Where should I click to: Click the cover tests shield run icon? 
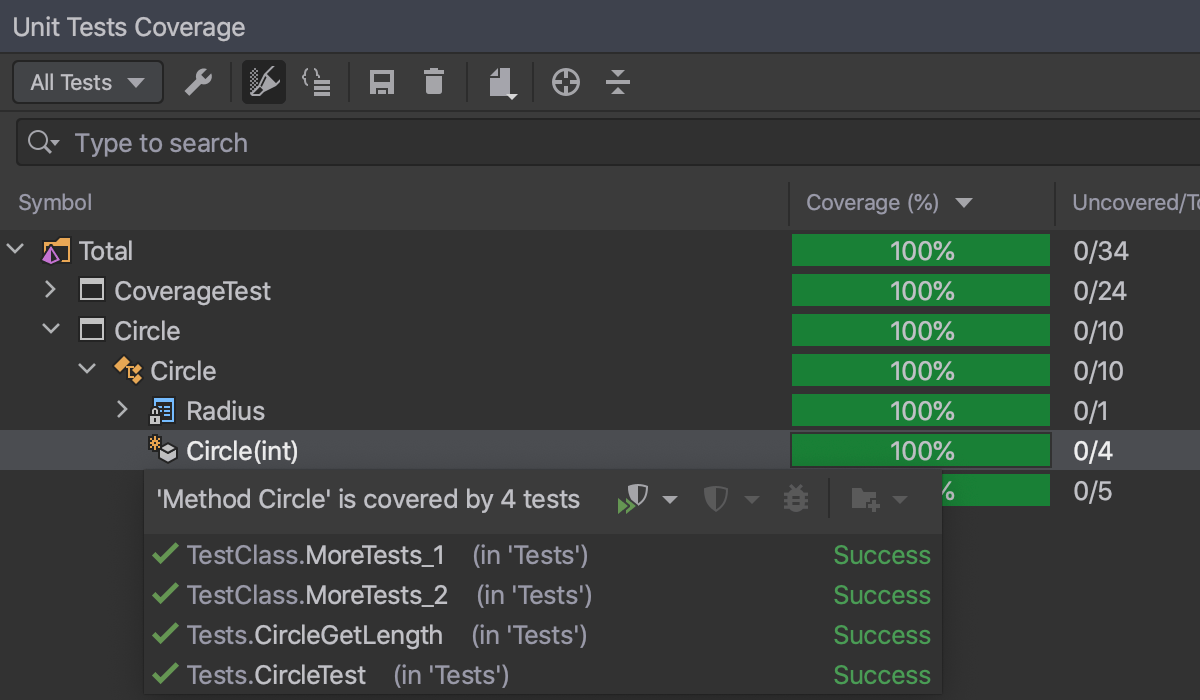coord(634,498)
